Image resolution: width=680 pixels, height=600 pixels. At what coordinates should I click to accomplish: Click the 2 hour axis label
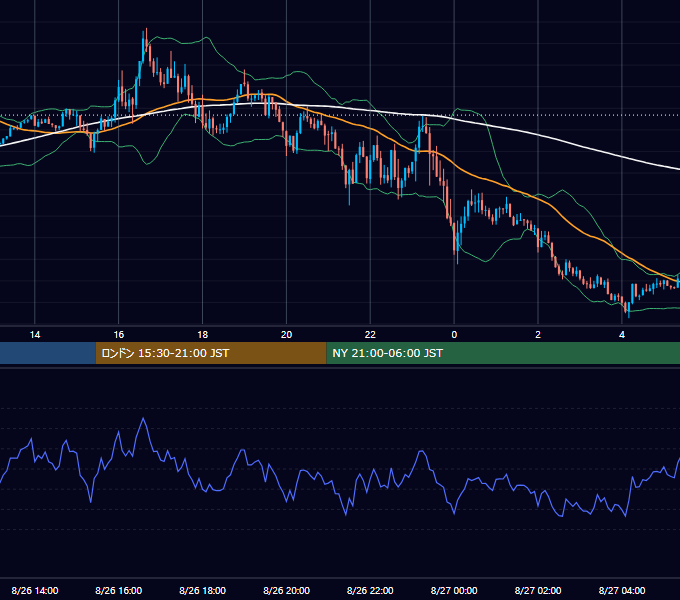(x=538, y=335)
